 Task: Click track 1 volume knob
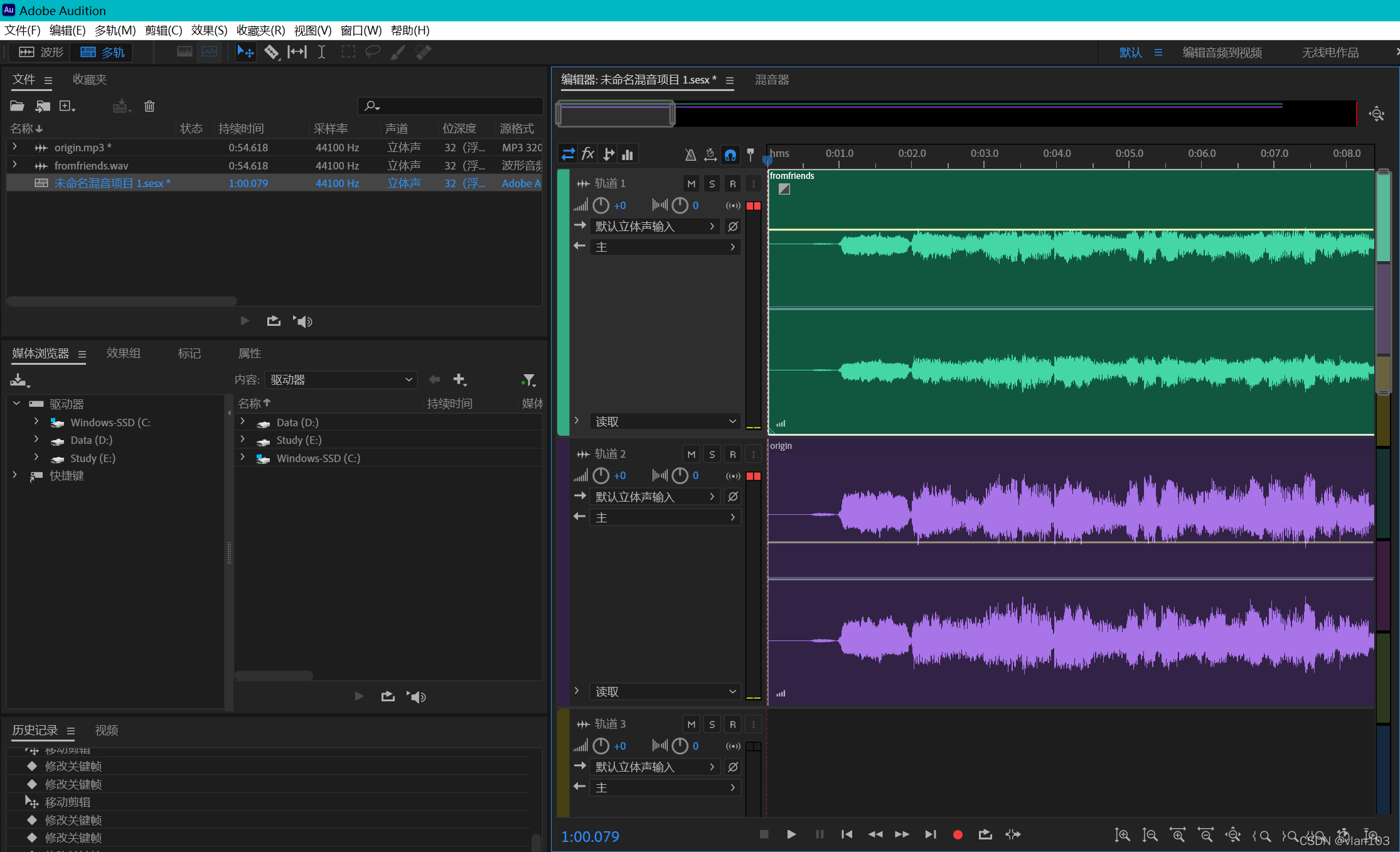pyautogui.click(x=601, y=205)
